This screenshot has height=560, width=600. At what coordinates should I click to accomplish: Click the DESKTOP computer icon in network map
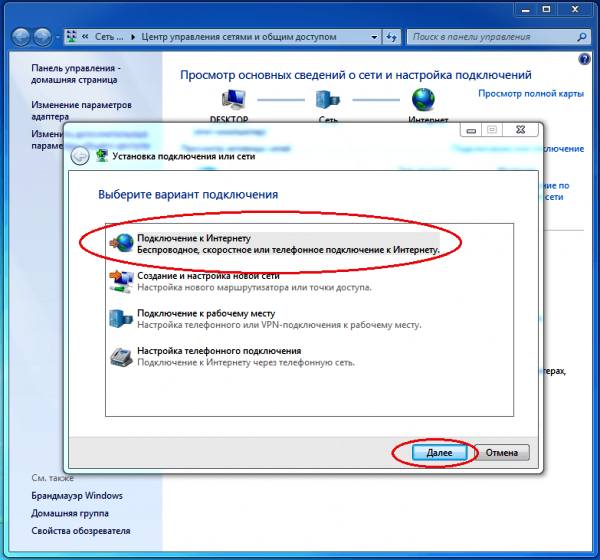[x=233, y=100]
